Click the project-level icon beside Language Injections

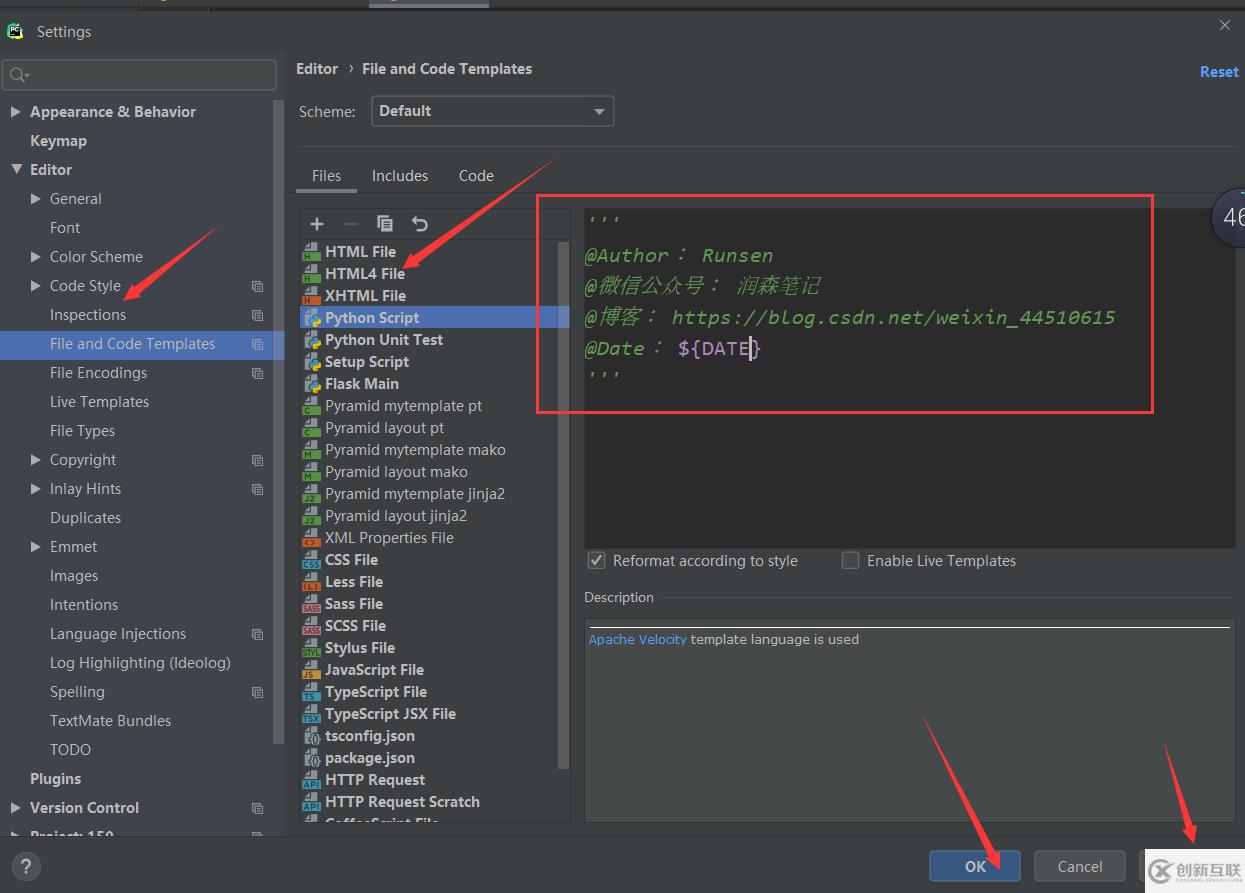coord(257,634)
